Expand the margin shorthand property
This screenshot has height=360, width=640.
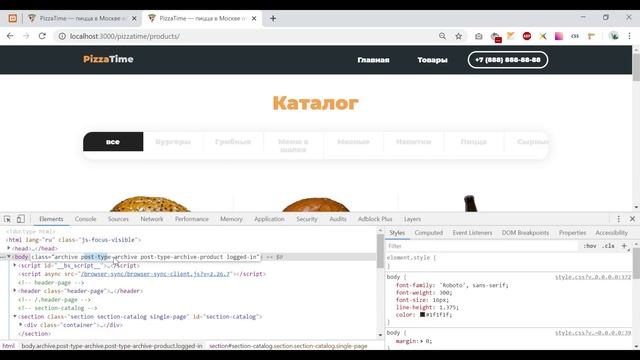[x=422, y=341]
